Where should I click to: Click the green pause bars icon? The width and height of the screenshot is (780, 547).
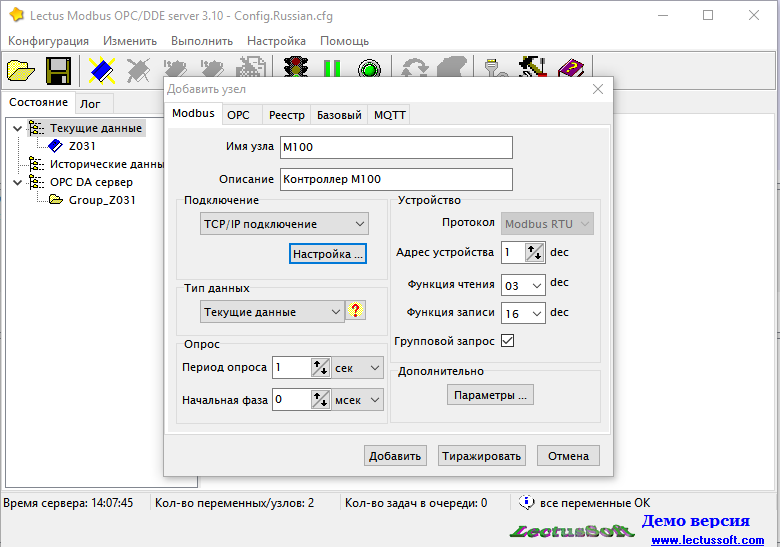(x=332, y=70)
